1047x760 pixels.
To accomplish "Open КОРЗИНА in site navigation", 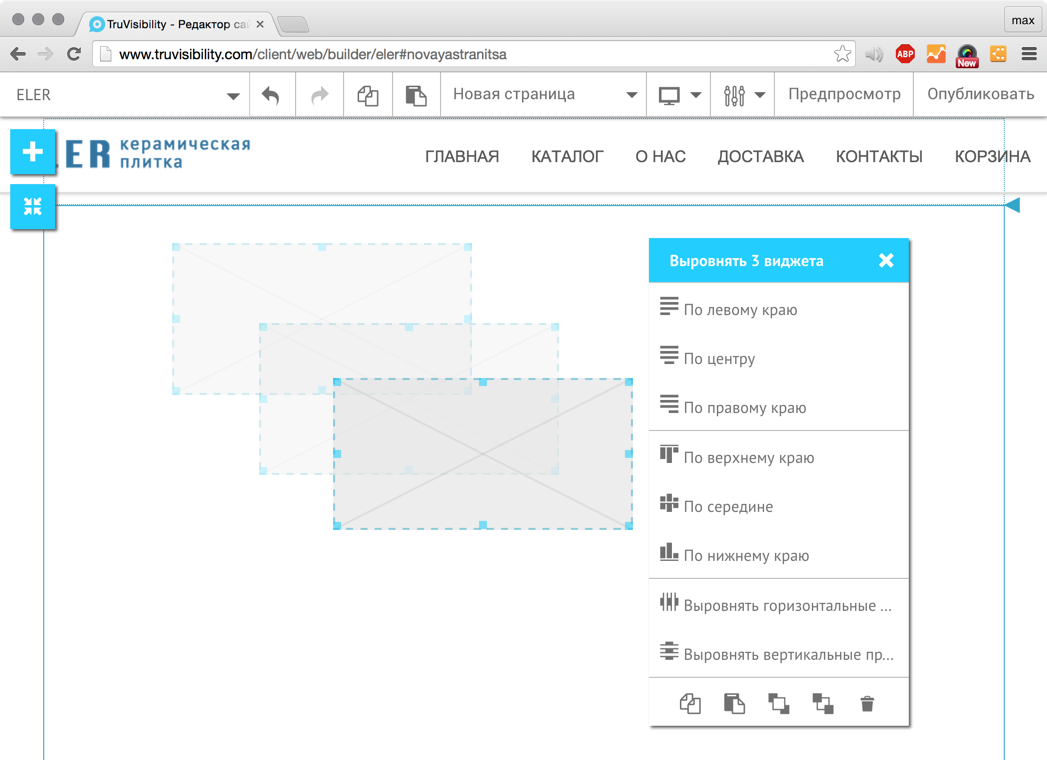I will [992, 156].
